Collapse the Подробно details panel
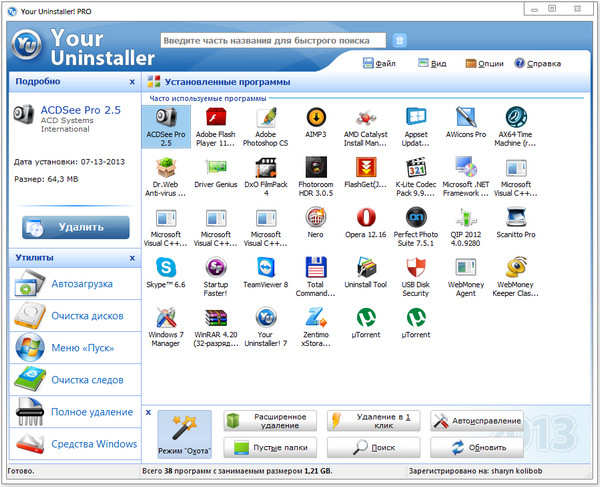 point(132,81)
